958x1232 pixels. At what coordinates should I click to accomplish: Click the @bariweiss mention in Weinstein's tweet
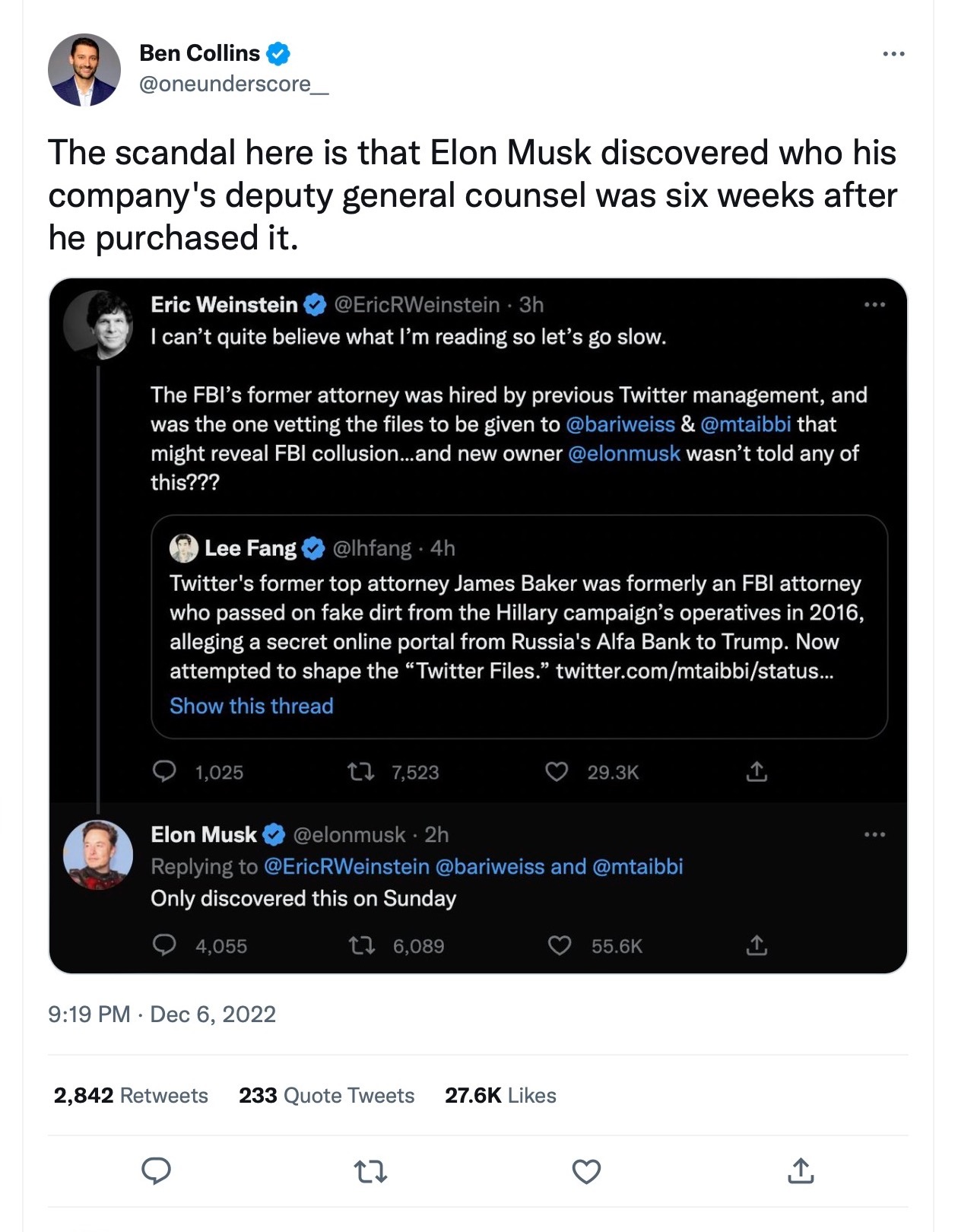click(620, 424)
